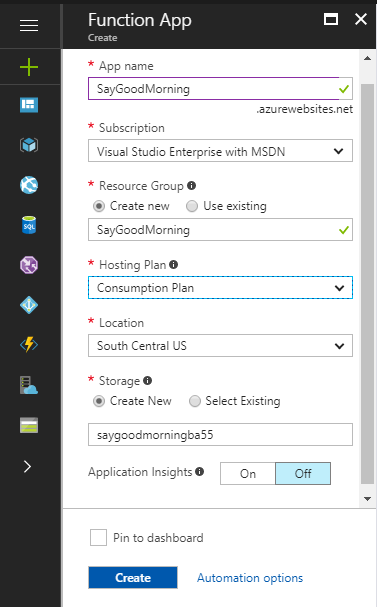Screen dimensions: 377x607
Task: Click the .azurewebsites.net suffix text
Action: point(304,109)
